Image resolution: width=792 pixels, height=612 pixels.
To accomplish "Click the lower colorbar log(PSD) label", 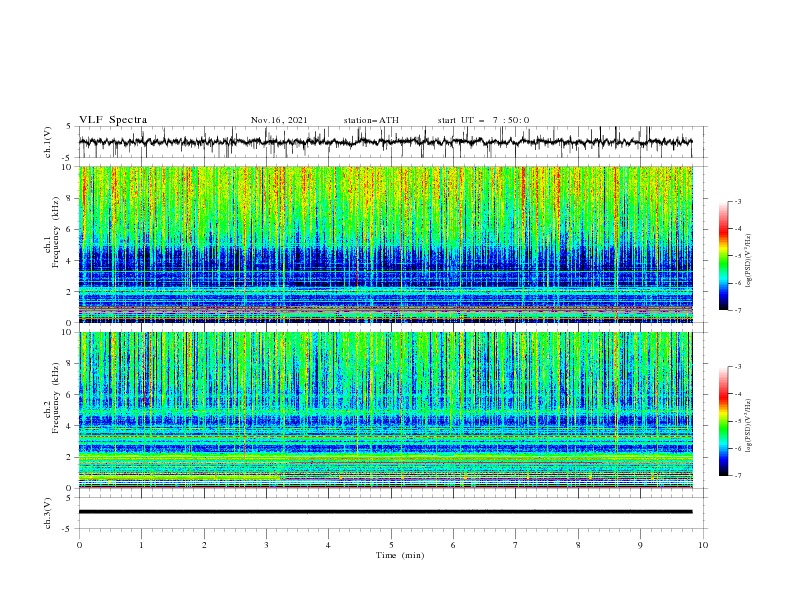I will point(749,426).
